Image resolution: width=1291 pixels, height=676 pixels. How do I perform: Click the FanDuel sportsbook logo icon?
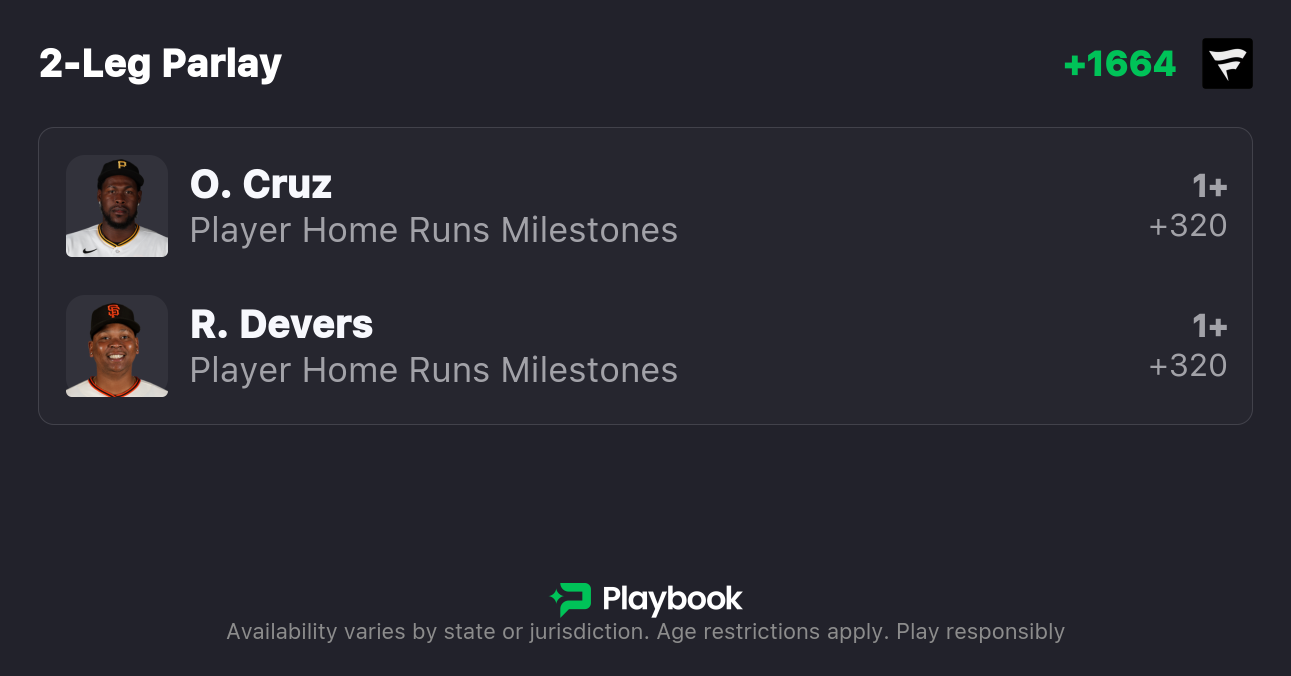[x=1227, y=64]
